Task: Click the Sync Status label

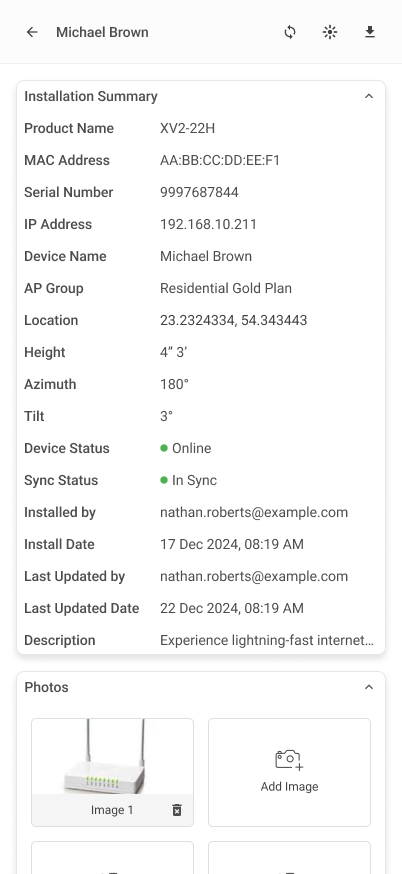Action: pos(61,480)
